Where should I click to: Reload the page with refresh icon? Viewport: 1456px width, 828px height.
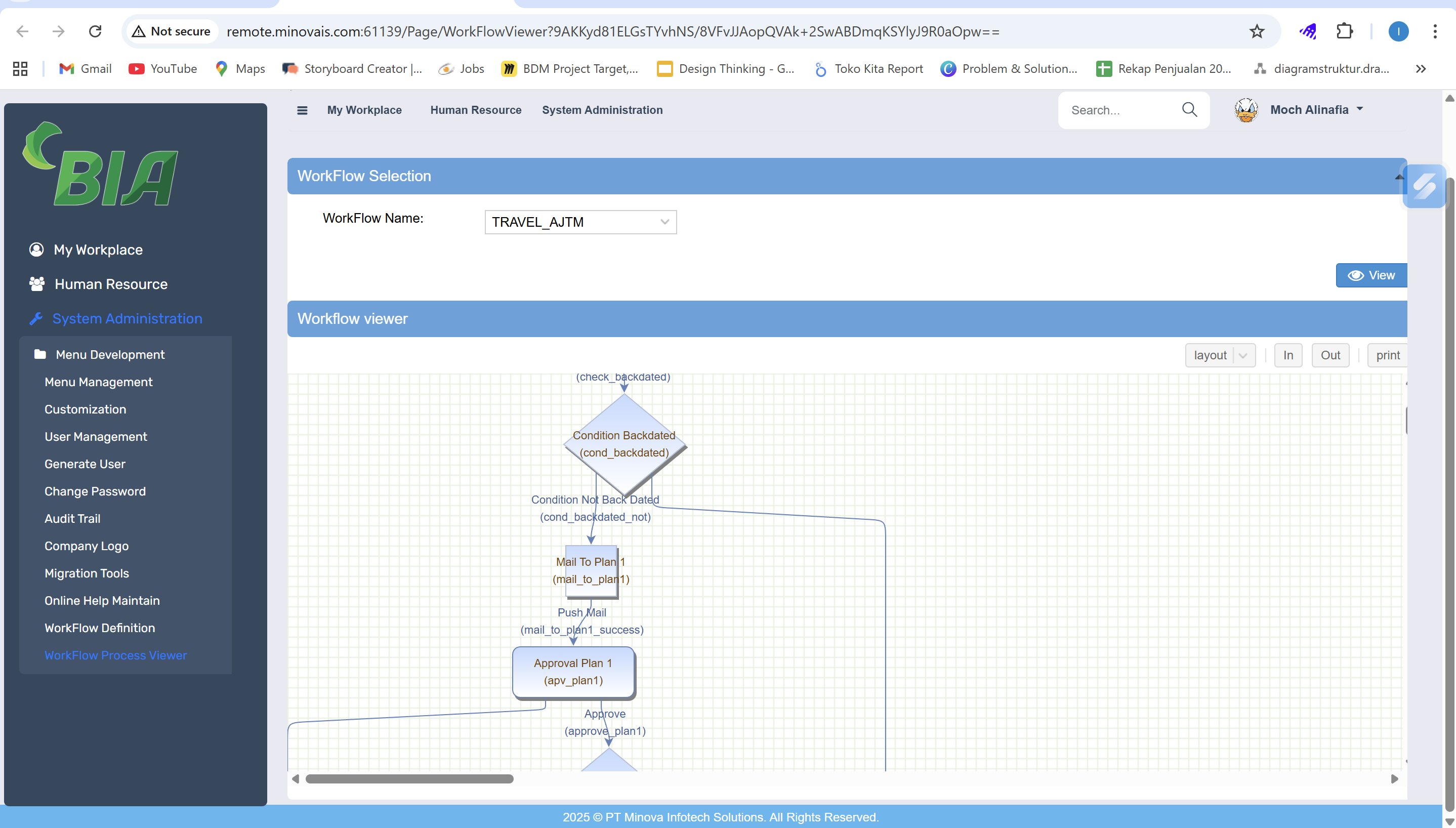pyautogui.click(x=95, y=31)
